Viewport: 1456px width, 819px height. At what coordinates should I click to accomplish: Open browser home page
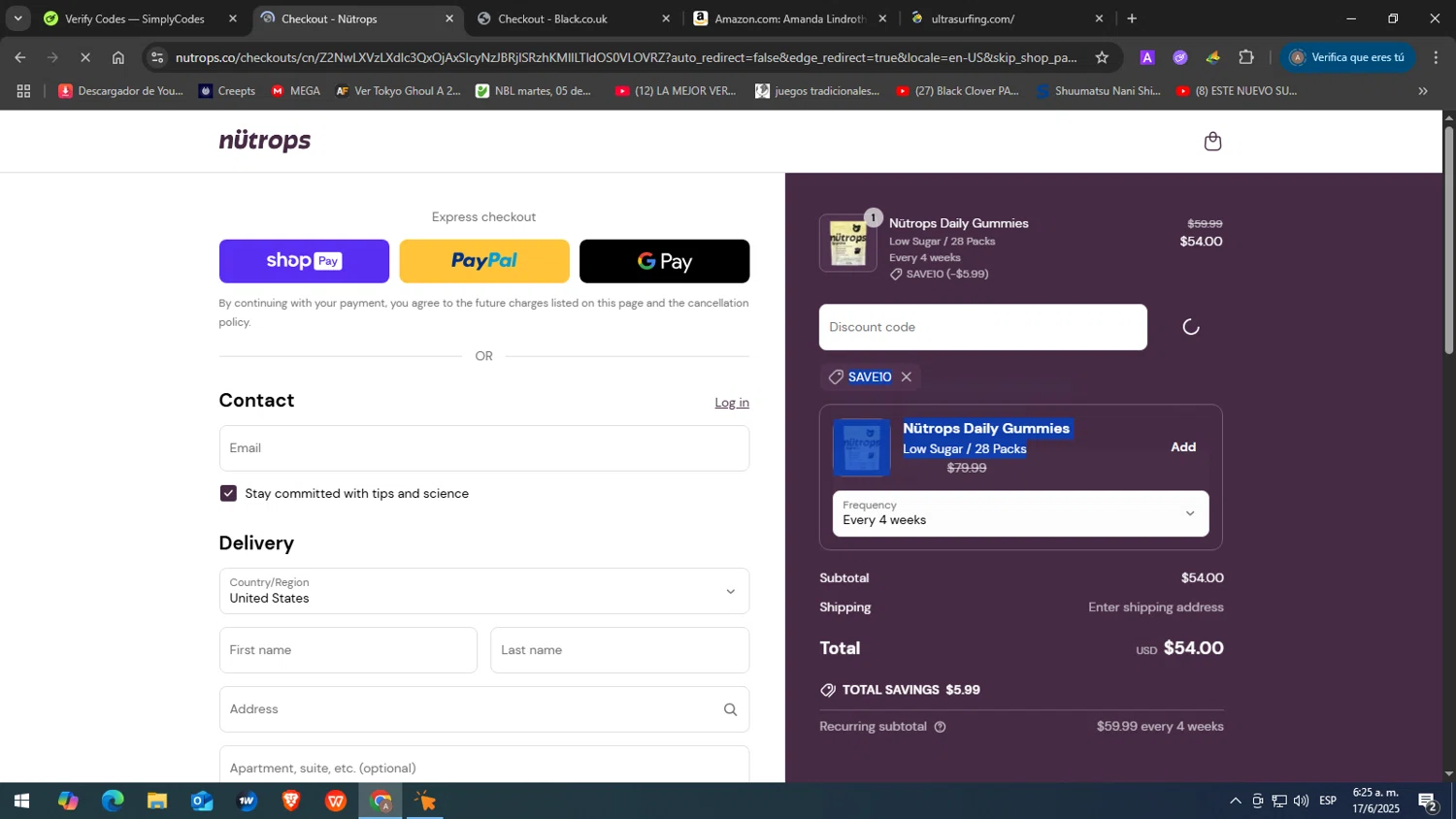tap(118, 57)
